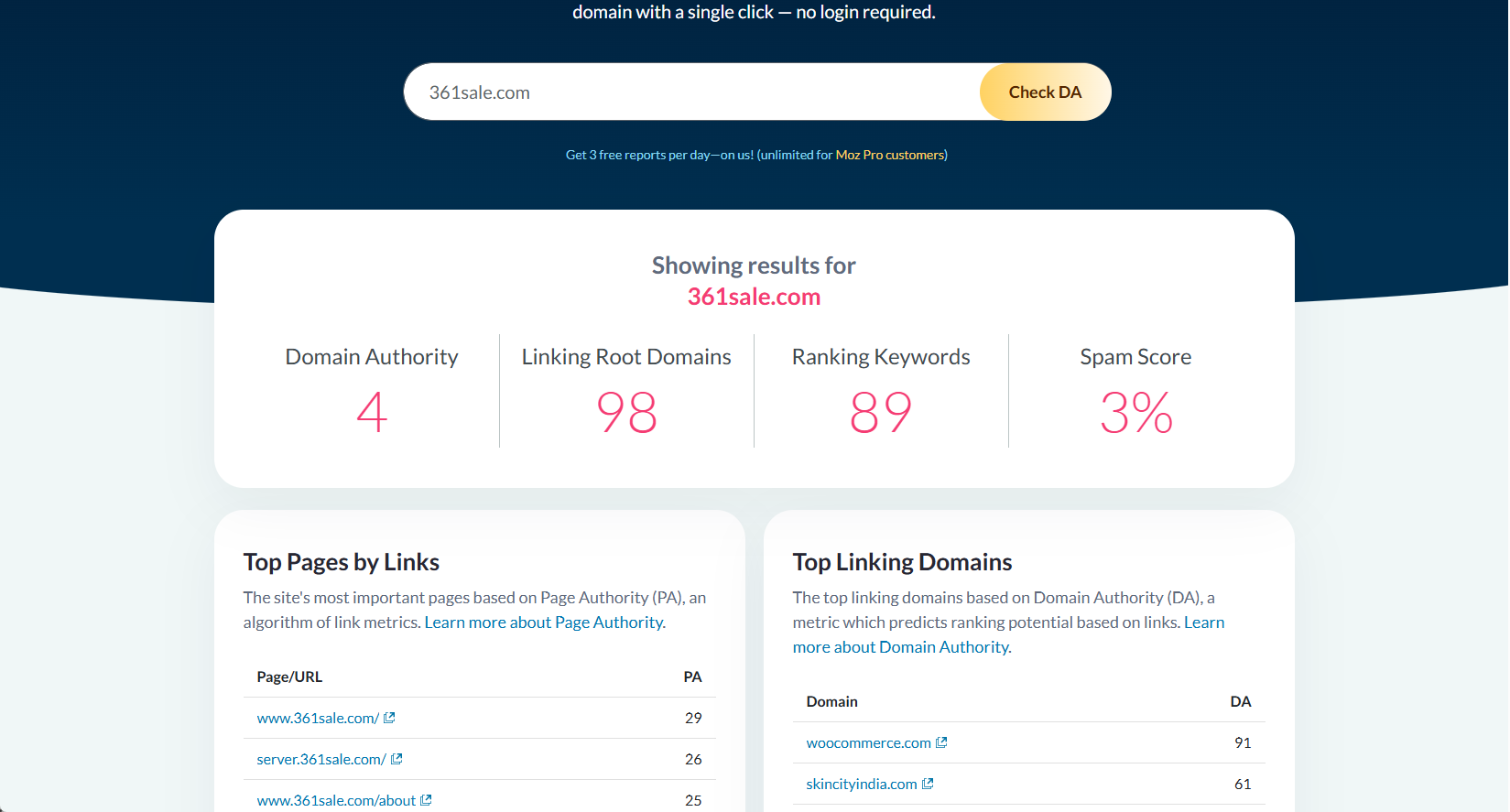The height and width of the screenshot is (812, 1510).
Task: Visit the skincityindia.com domain link
Action: pos(861,785)
